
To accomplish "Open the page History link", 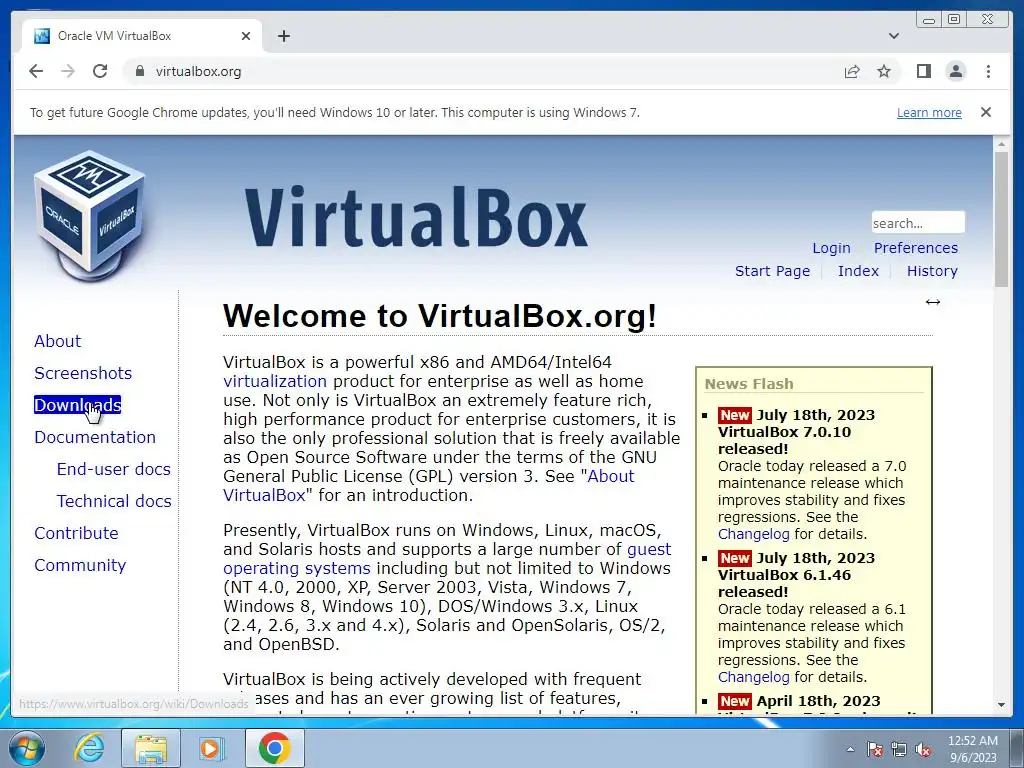I will tap(932, 271).
